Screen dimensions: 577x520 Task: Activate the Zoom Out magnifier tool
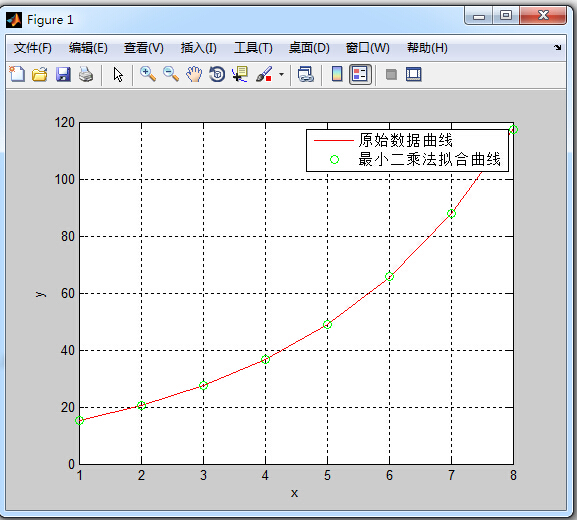171,74
